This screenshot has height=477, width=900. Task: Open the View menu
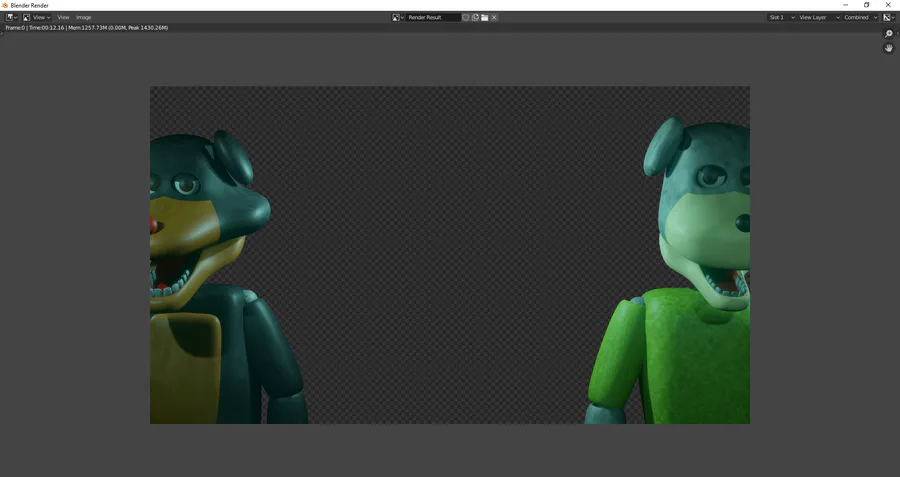(63, 17)
